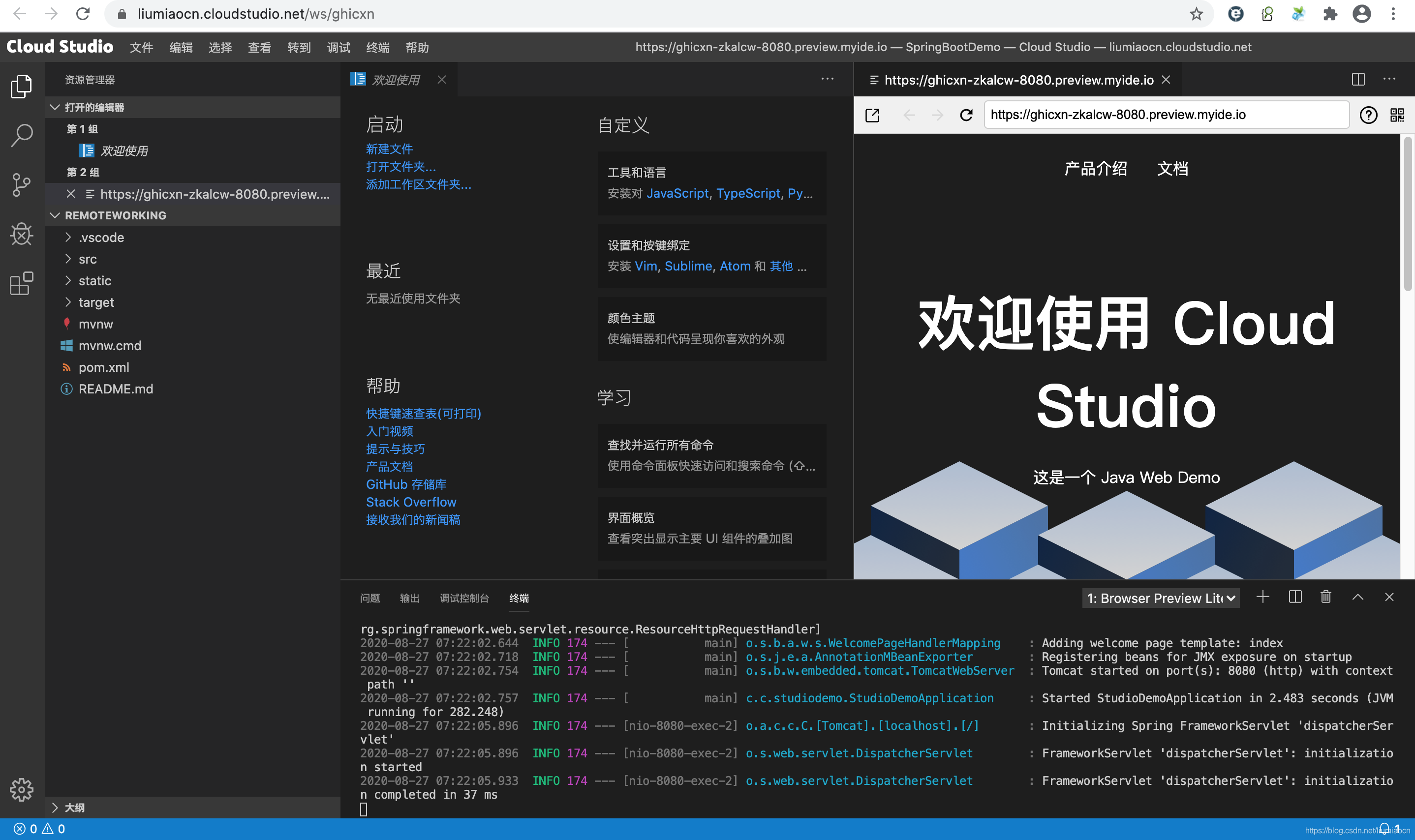Open the GitHub 存储库 link
The width and height of the screenshot is (1415, 840).
pyautogui.click(x=406, y=484)
